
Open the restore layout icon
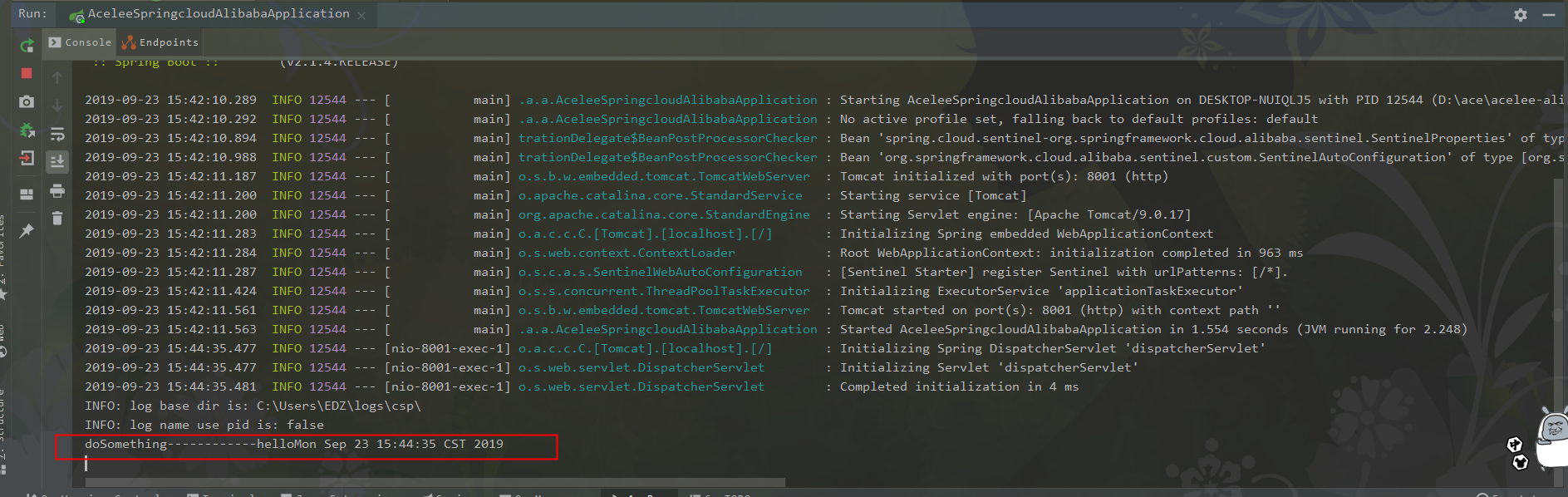(x=27, y=194)
